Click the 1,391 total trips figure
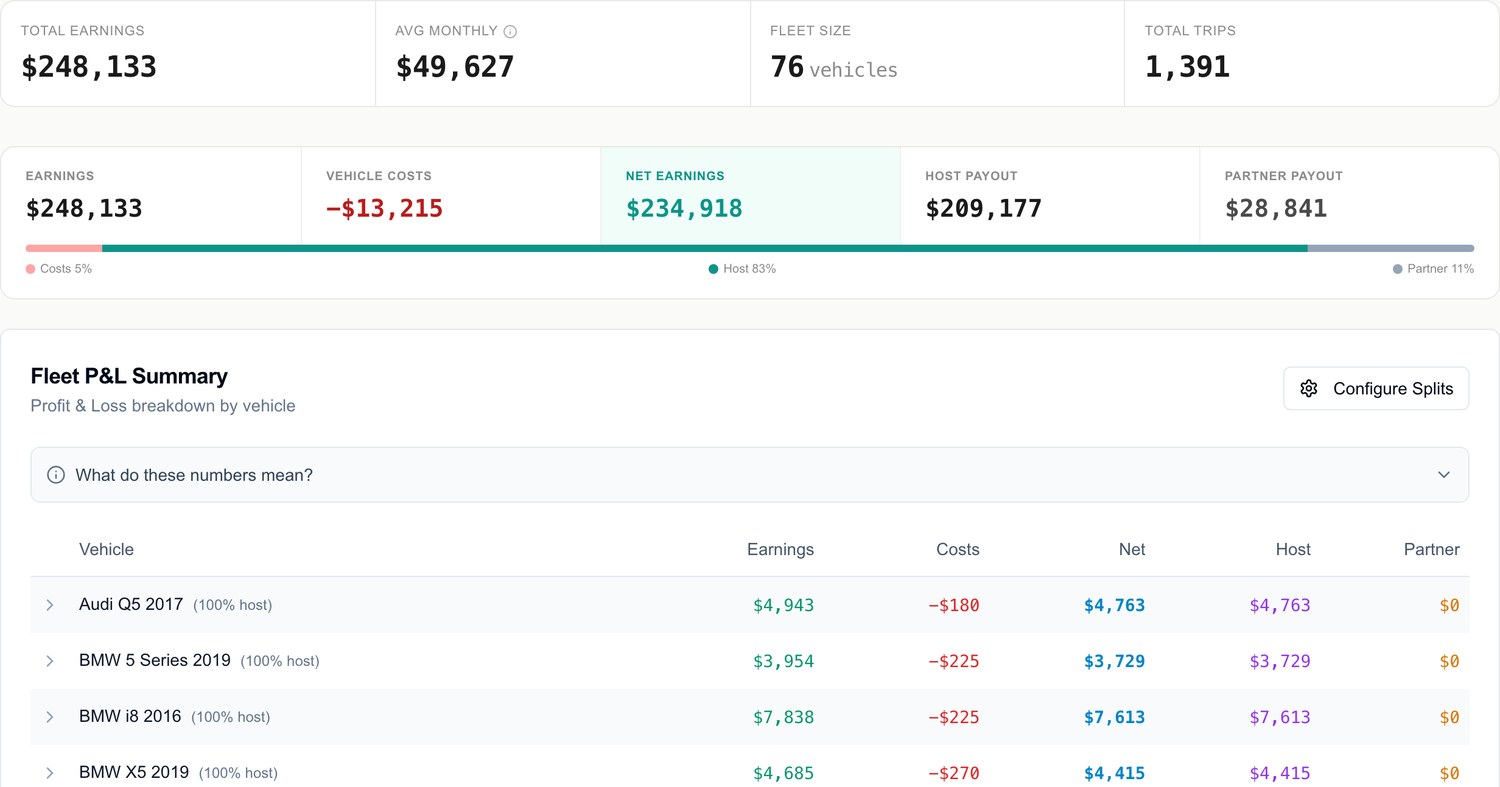Screen dimensions: 1500x787 [x=1187, y=67]
